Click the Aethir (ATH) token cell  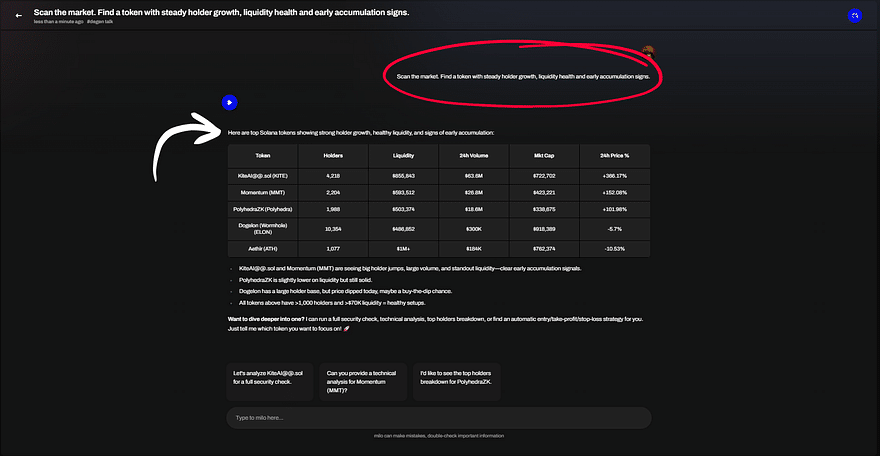(263, 248)
